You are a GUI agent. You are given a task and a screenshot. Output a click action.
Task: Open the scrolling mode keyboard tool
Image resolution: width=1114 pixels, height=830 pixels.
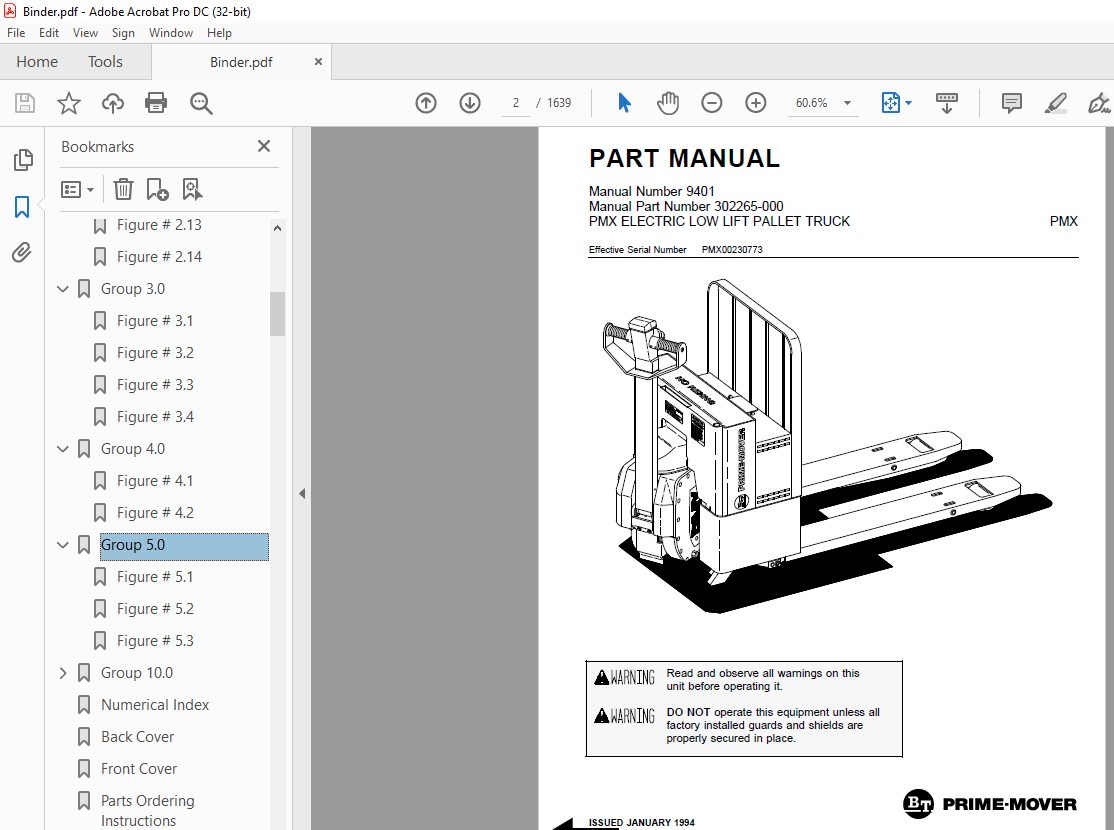946,103
